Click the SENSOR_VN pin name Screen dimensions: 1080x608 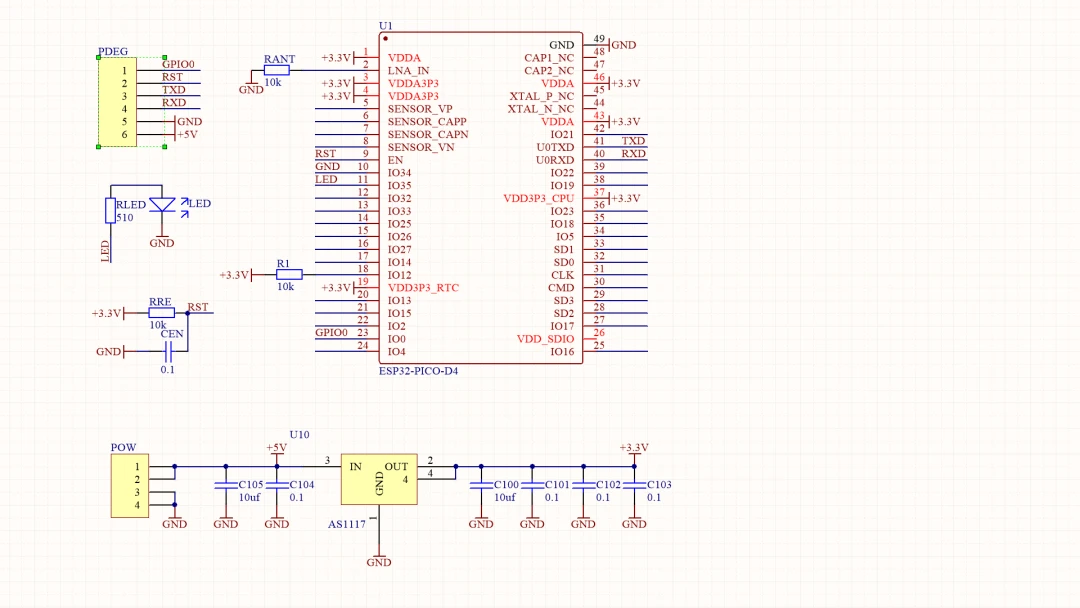(421, 147)
